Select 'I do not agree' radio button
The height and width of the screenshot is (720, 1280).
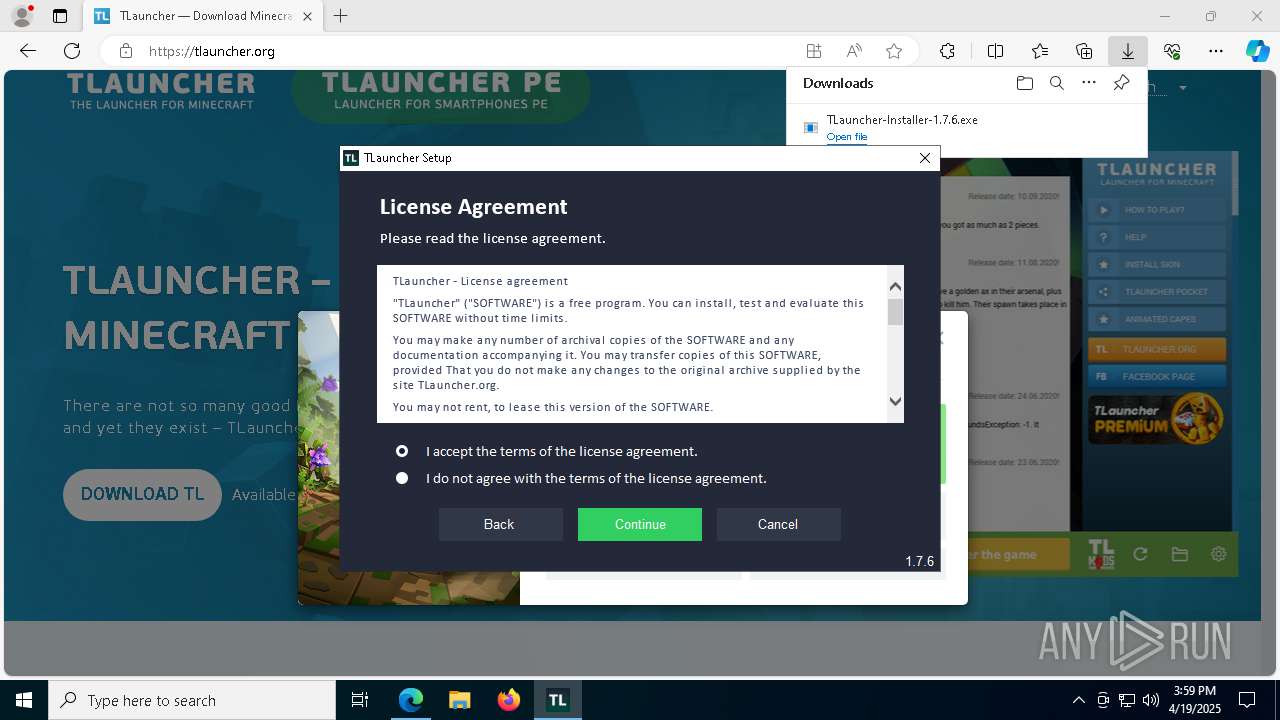[402, 478]
